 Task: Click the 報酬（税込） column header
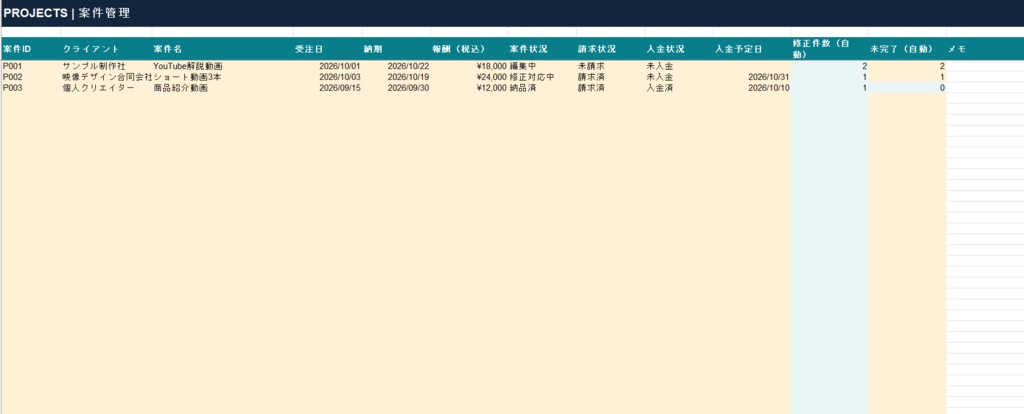(x=469, y=49)
